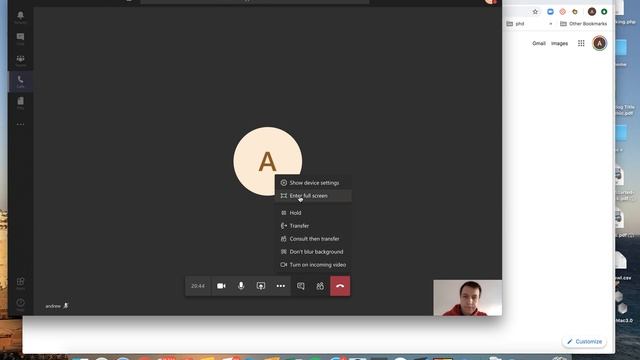Select Transfer in the call menu
The image size is (640, 360).
313,226
